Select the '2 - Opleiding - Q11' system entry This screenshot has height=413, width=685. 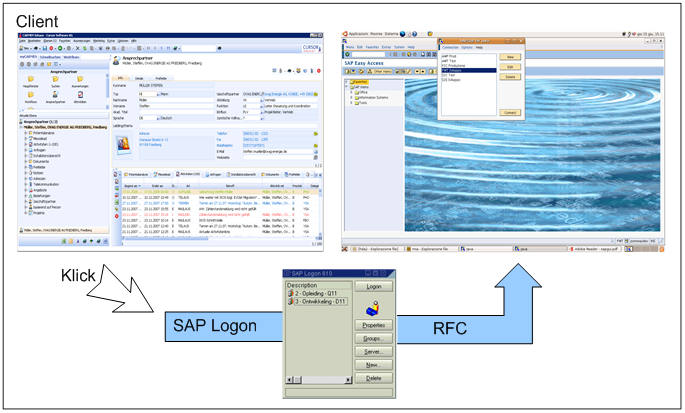[x=315, y=294]
